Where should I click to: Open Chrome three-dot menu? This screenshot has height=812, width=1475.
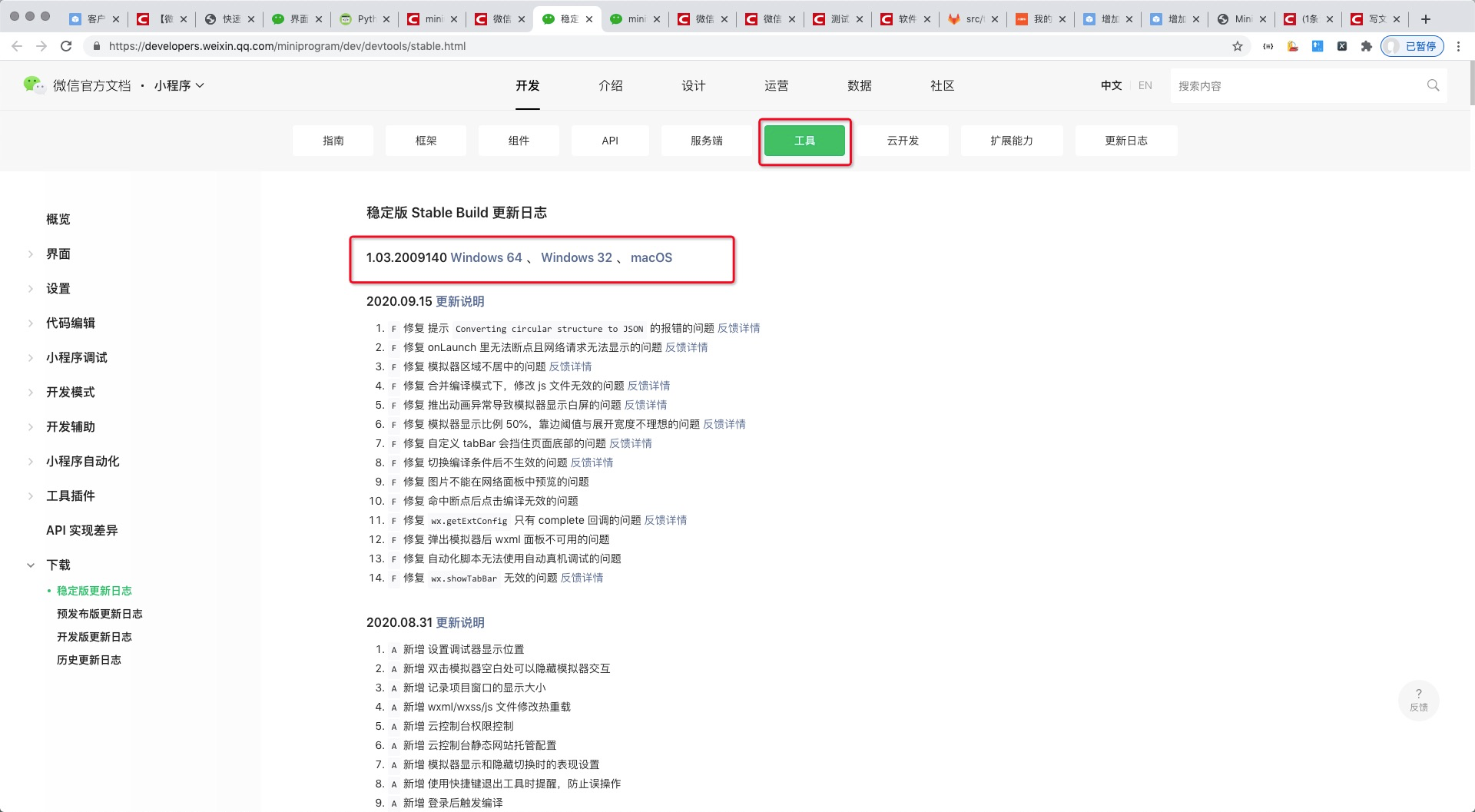click(1458, 46)
